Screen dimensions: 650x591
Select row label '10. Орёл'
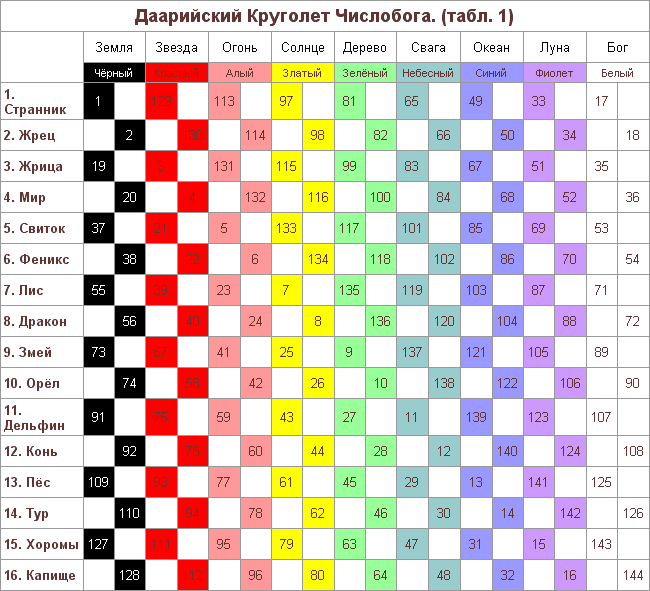click(41, 383)
